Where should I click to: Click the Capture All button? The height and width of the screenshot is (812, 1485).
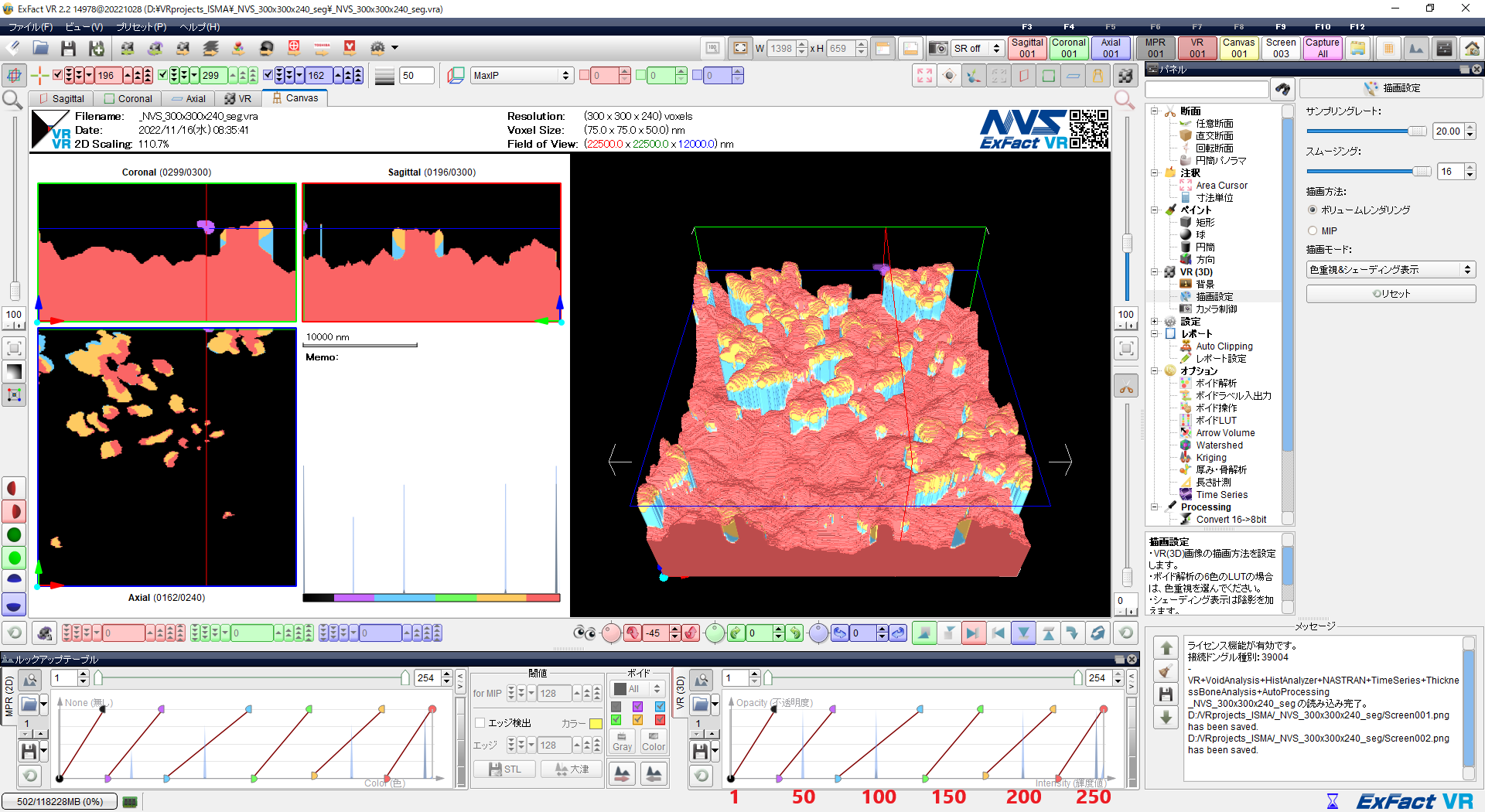1323,48
